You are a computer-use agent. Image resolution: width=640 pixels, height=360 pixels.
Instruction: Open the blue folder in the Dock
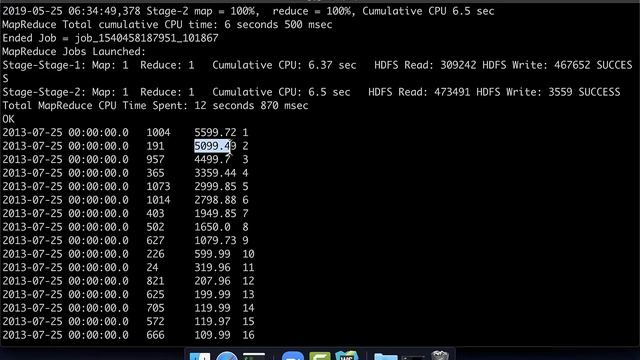(x=385, y=357)
